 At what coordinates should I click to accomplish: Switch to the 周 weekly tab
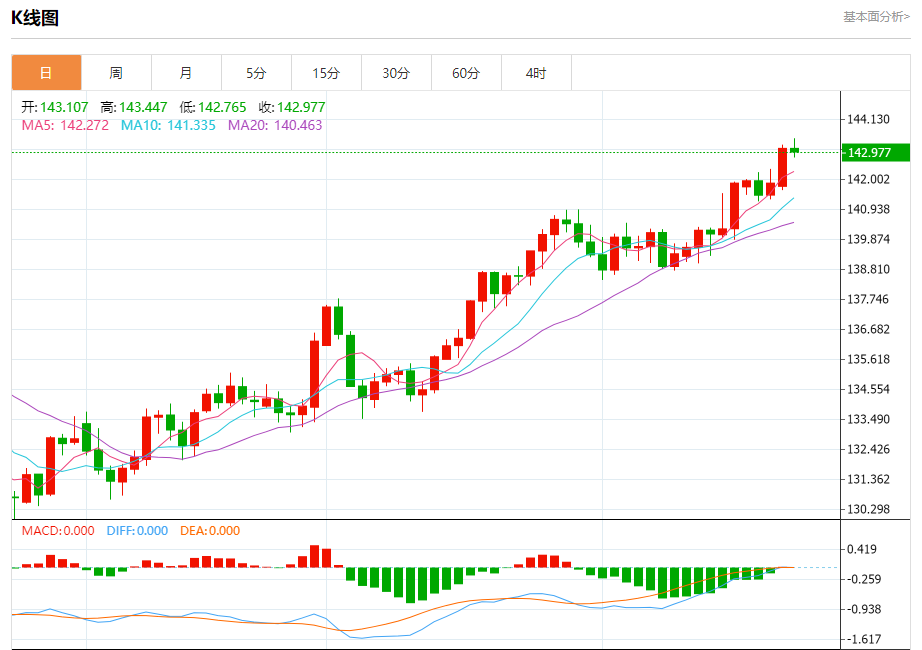coord(116,73)
